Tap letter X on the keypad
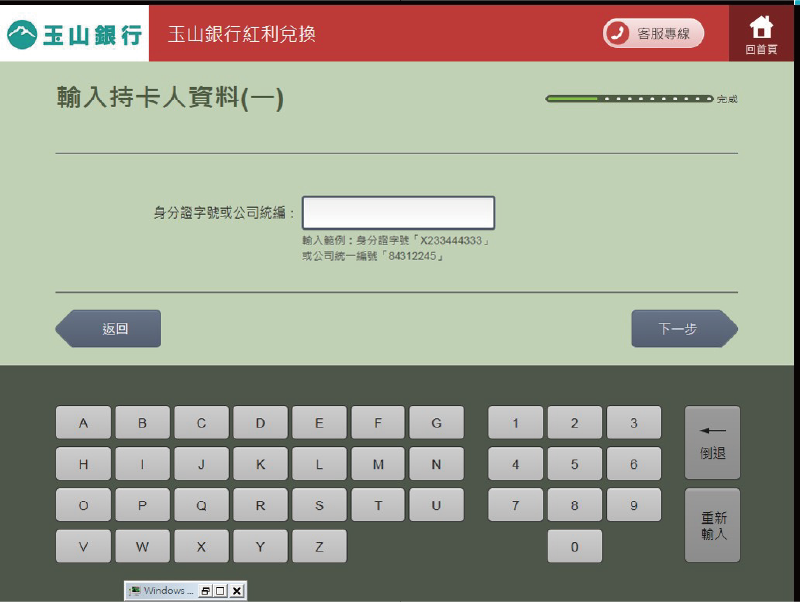800x602 pixels. pos(202,546)
